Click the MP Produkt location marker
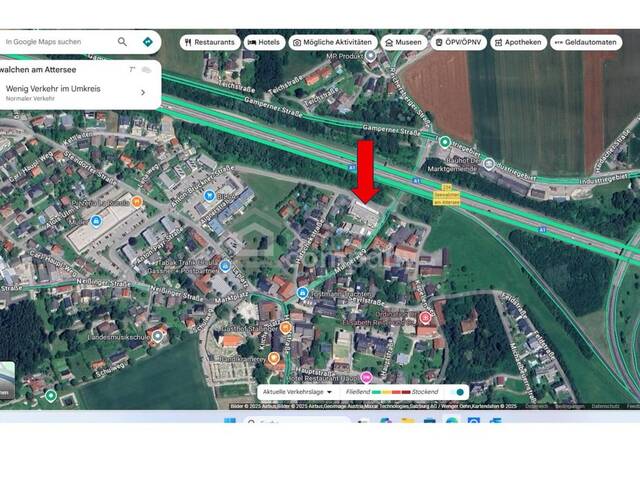This screenshot has width=640, height=480. point(371,56)
